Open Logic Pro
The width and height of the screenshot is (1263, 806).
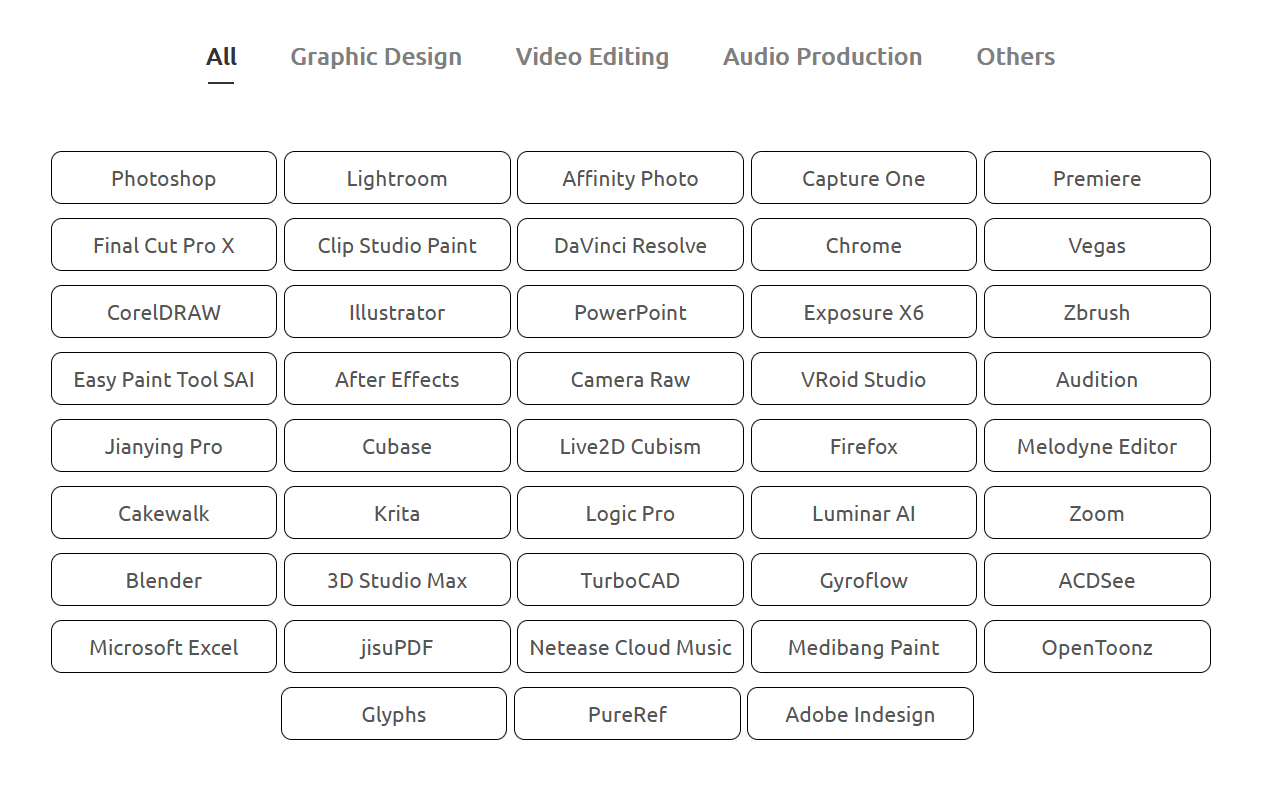[x=630, y=513]
